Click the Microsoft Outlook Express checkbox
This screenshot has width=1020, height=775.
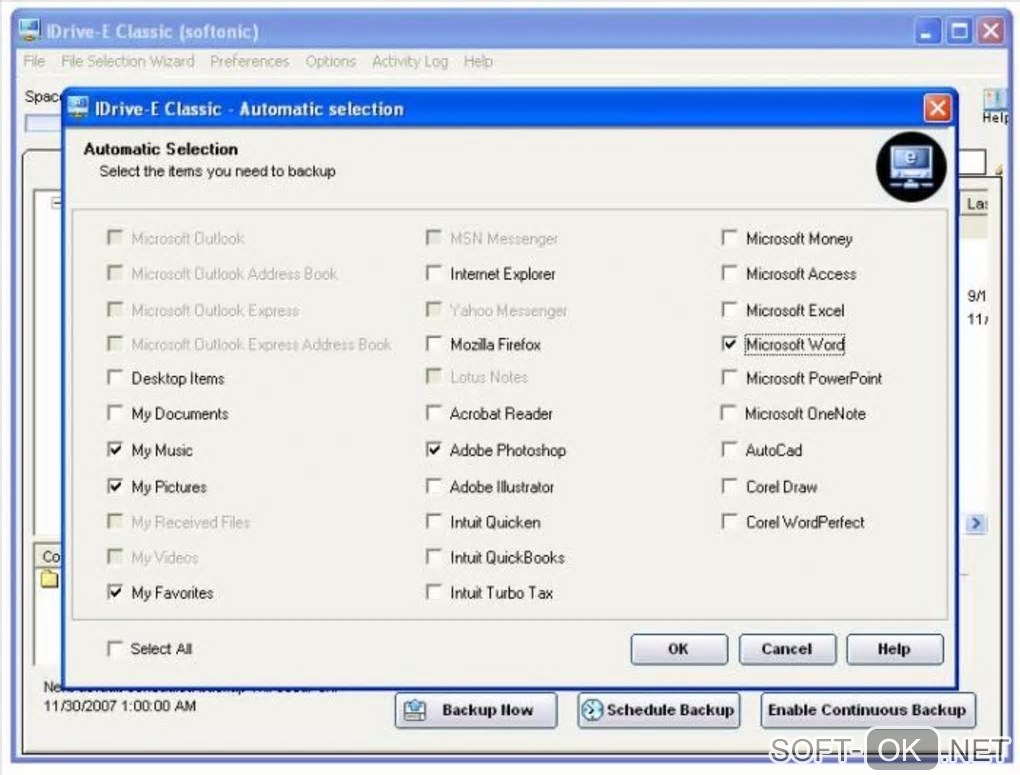coord(114,309)
